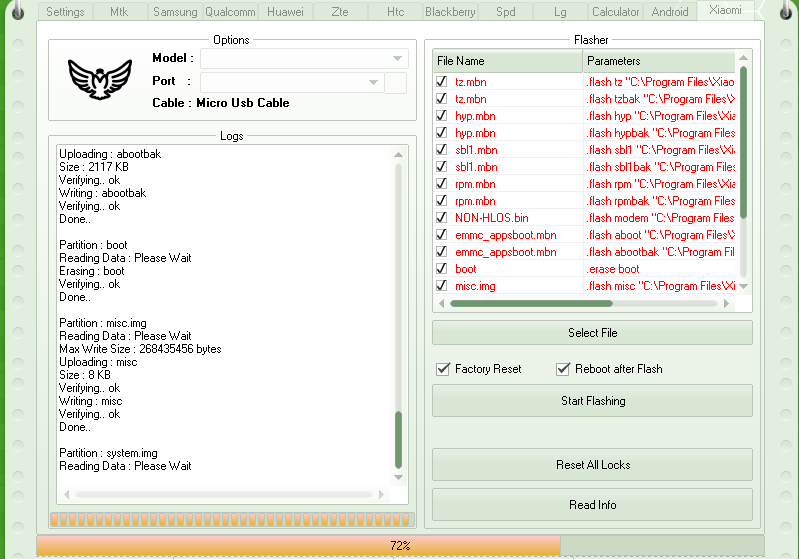The height and width of the screenshot is (559, 799).
Task: Click the Select File button
Action: click(x=592, y=333)
